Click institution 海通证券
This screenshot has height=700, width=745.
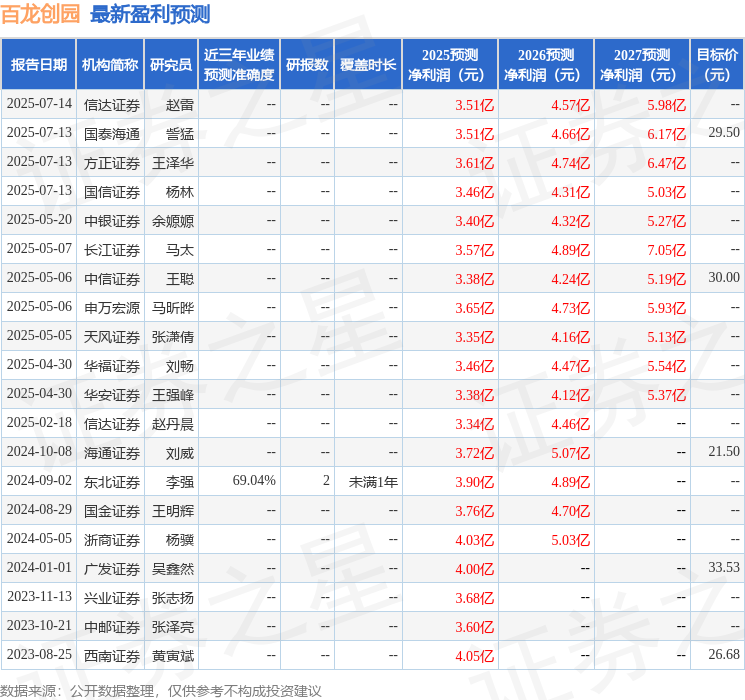(112, 453)
